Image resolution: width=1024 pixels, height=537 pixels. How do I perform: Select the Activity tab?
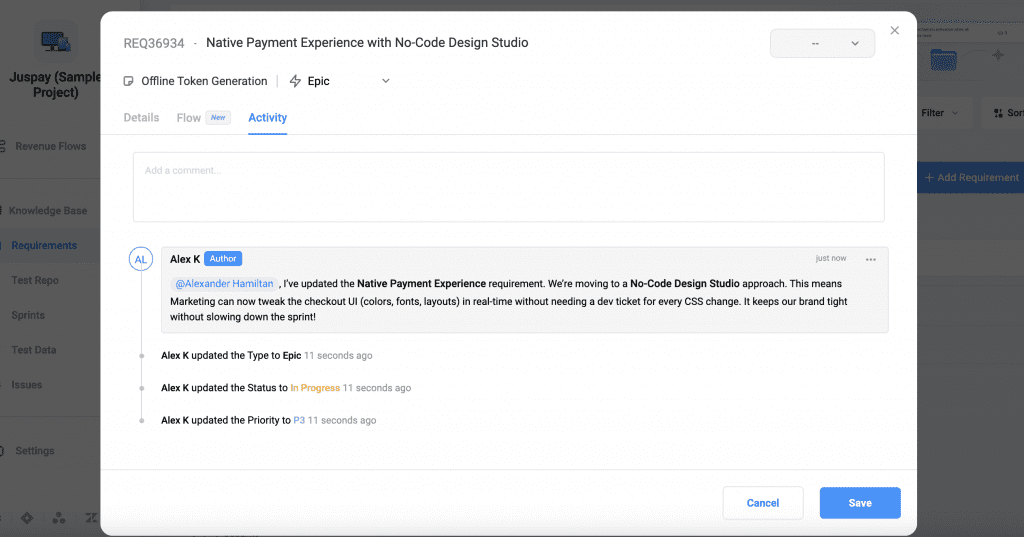pyautogui.click(x=267, y=118)
